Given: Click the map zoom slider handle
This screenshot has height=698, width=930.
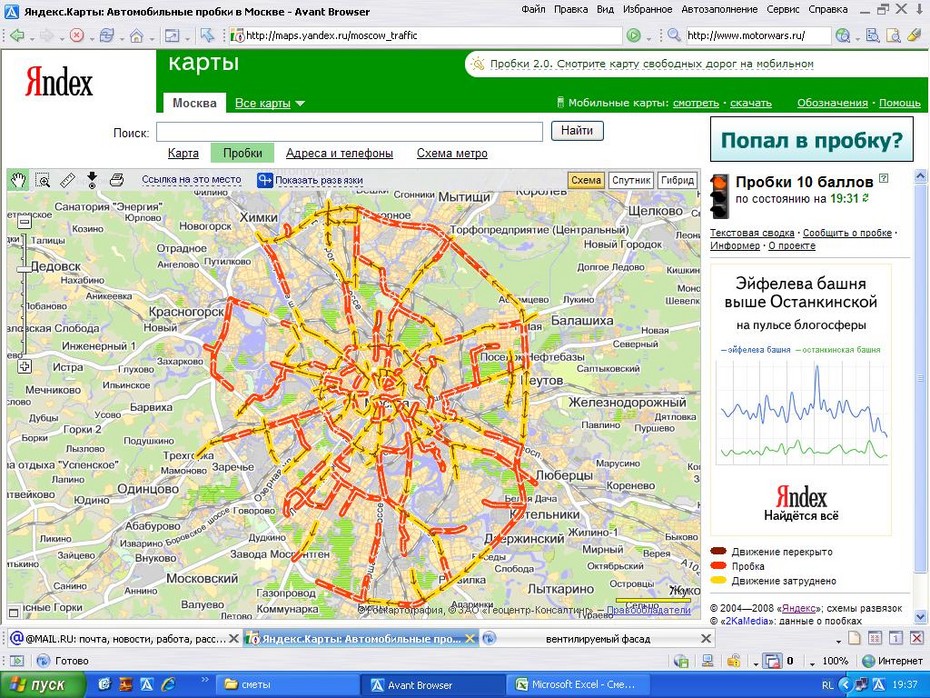Looking at the screenshot, I should tap(24, 269).
